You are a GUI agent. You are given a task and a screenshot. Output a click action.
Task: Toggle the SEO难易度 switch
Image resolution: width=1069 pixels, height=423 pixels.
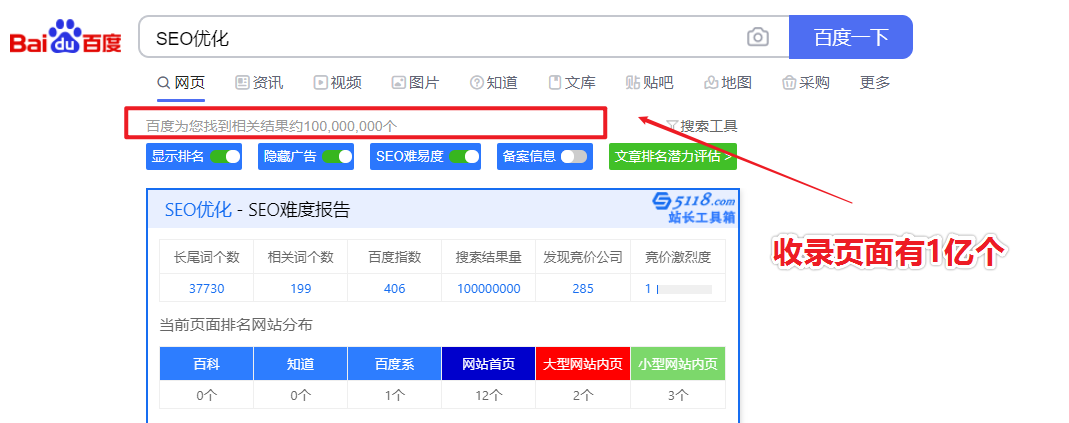pos(464,156)
